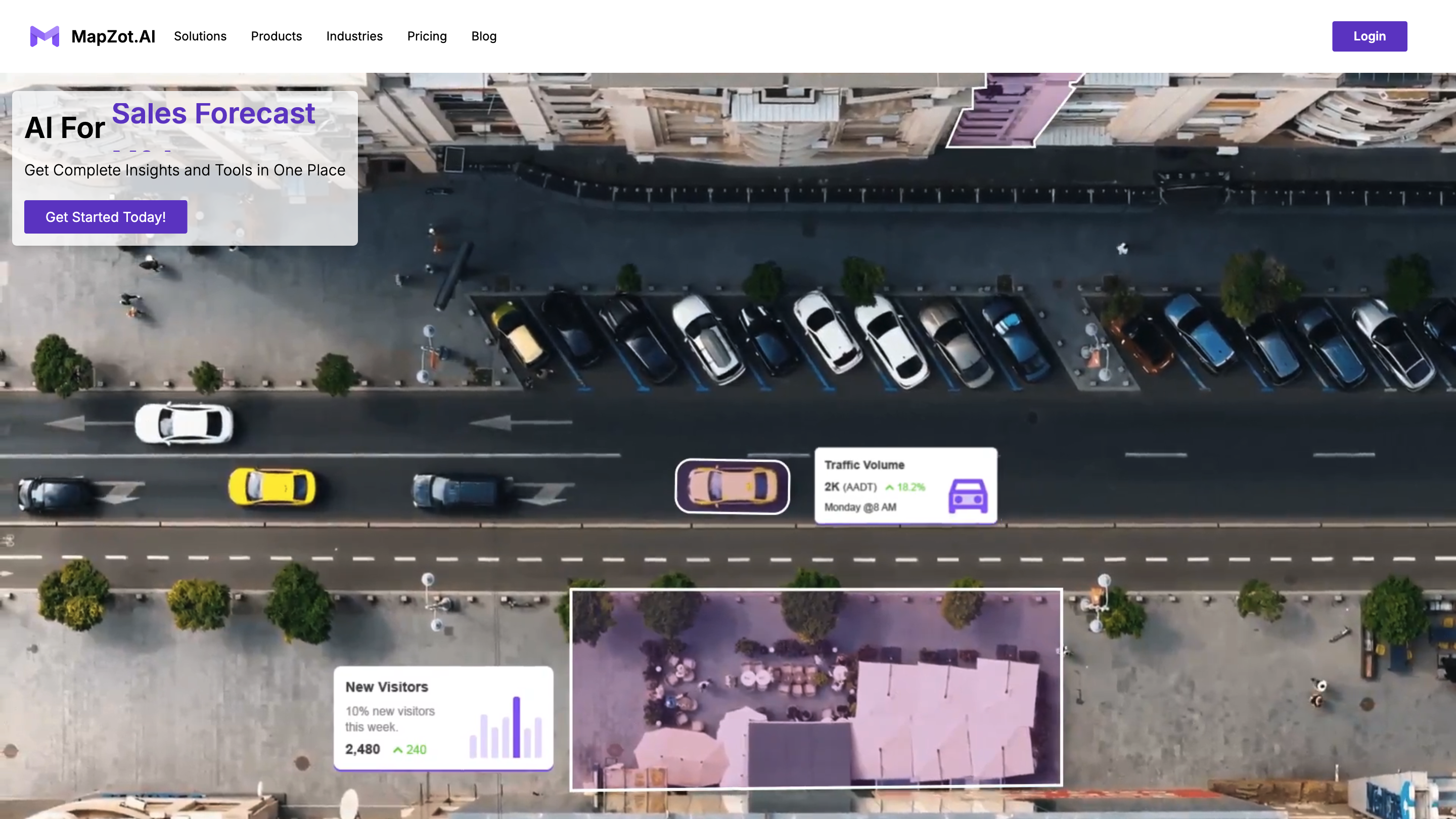
Task: Click the upward arrow next to 240
Action: pos(399,749)
